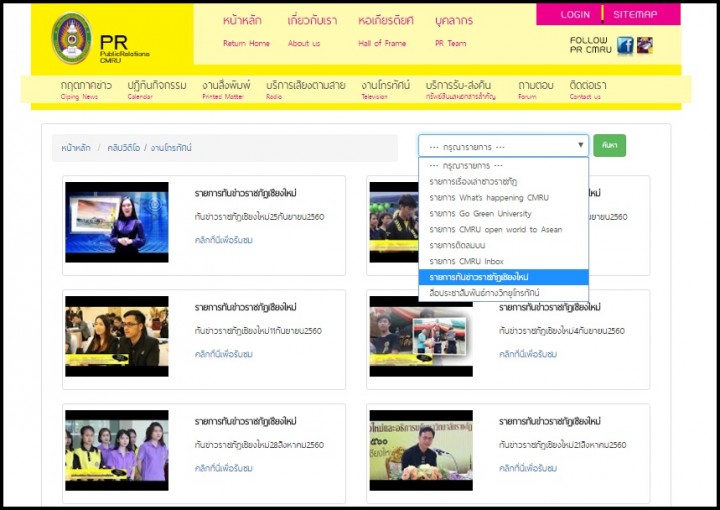Screen dimensions: 720x510
Task: Click watch link for 4 กันยายน 2560 video
Action: click(x=528, y=354)
